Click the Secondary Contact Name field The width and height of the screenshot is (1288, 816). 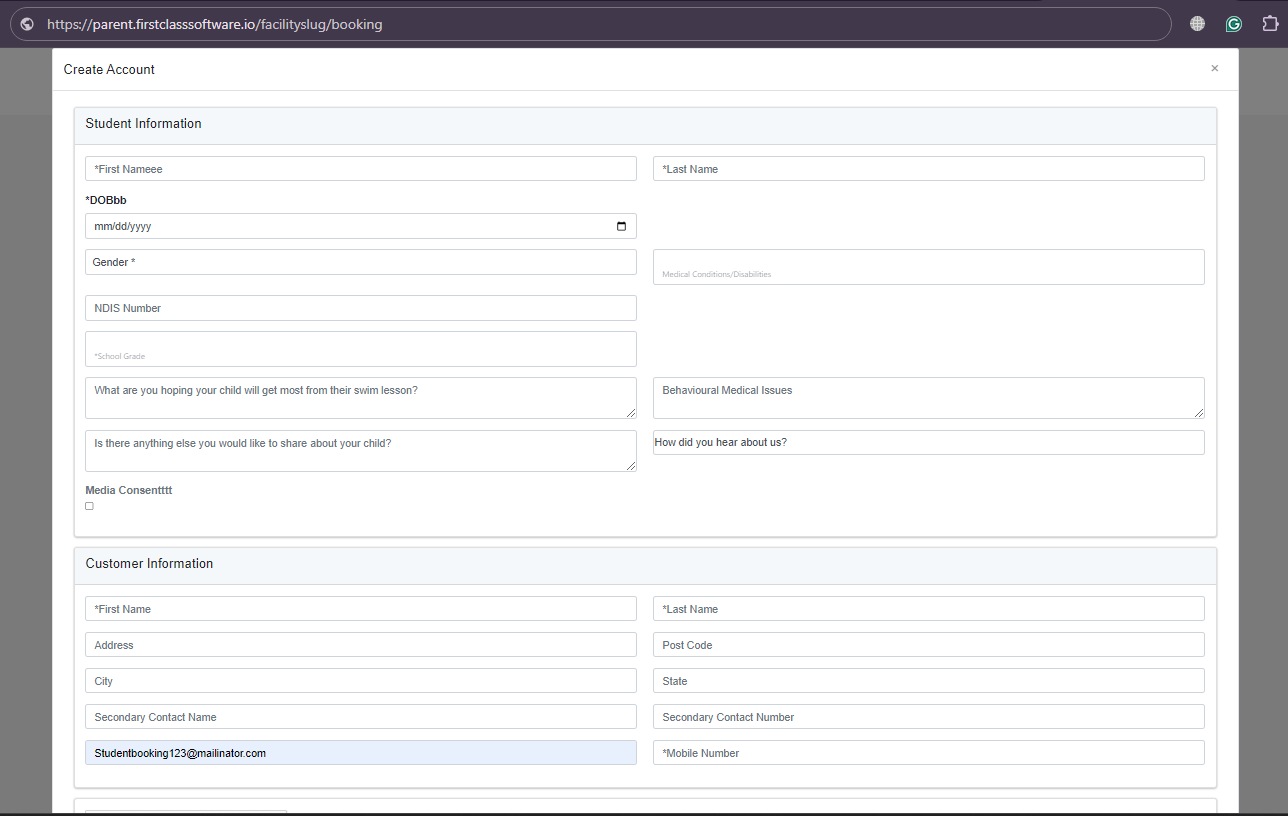(361, 717)
